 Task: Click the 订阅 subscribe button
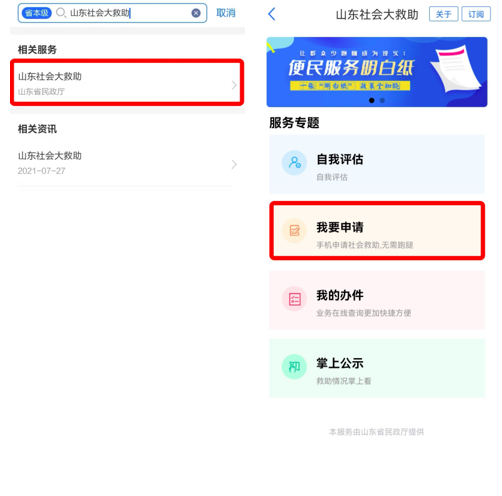pos(476,14)
